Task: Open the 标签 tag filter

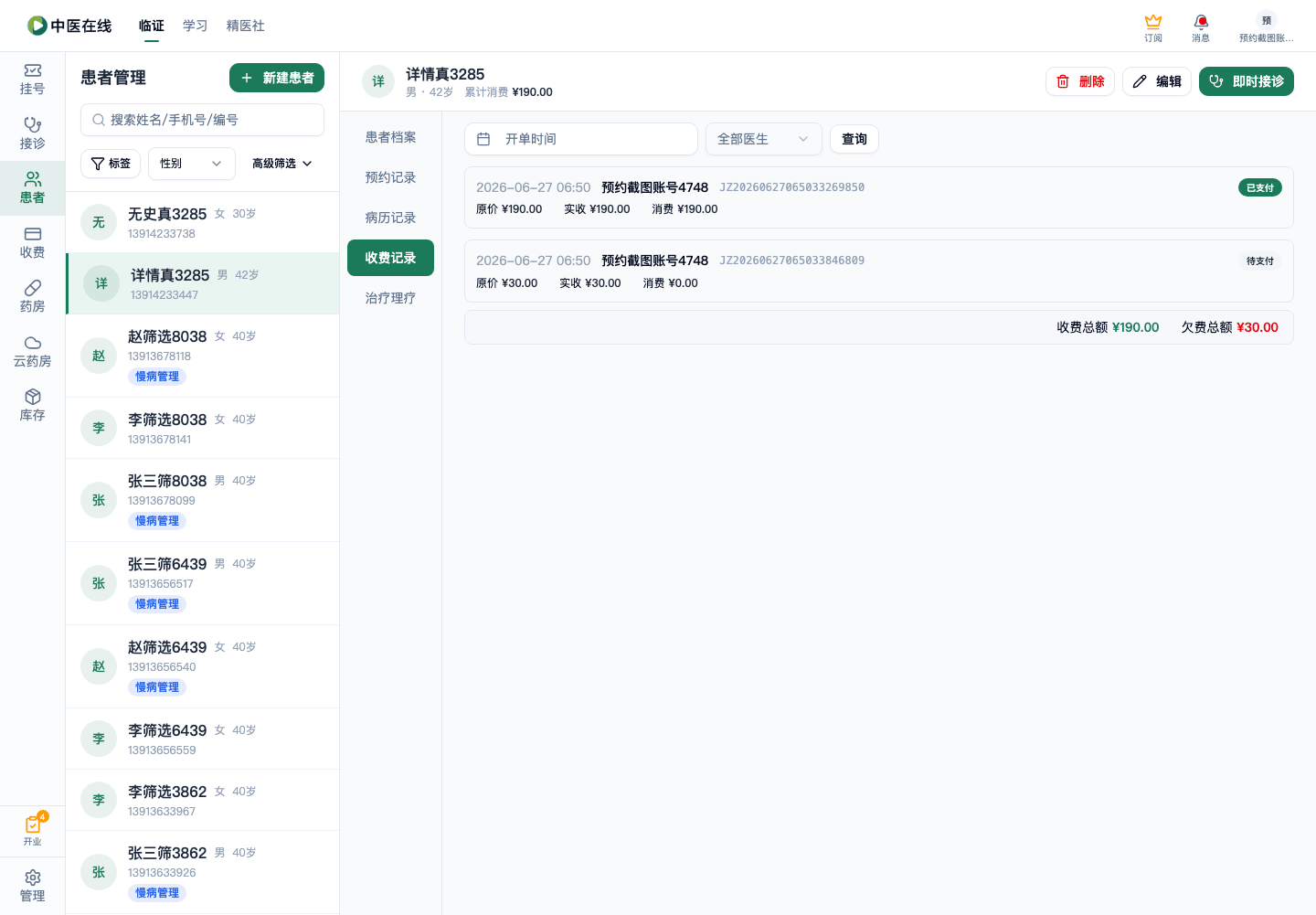Action: click(111, 164)
